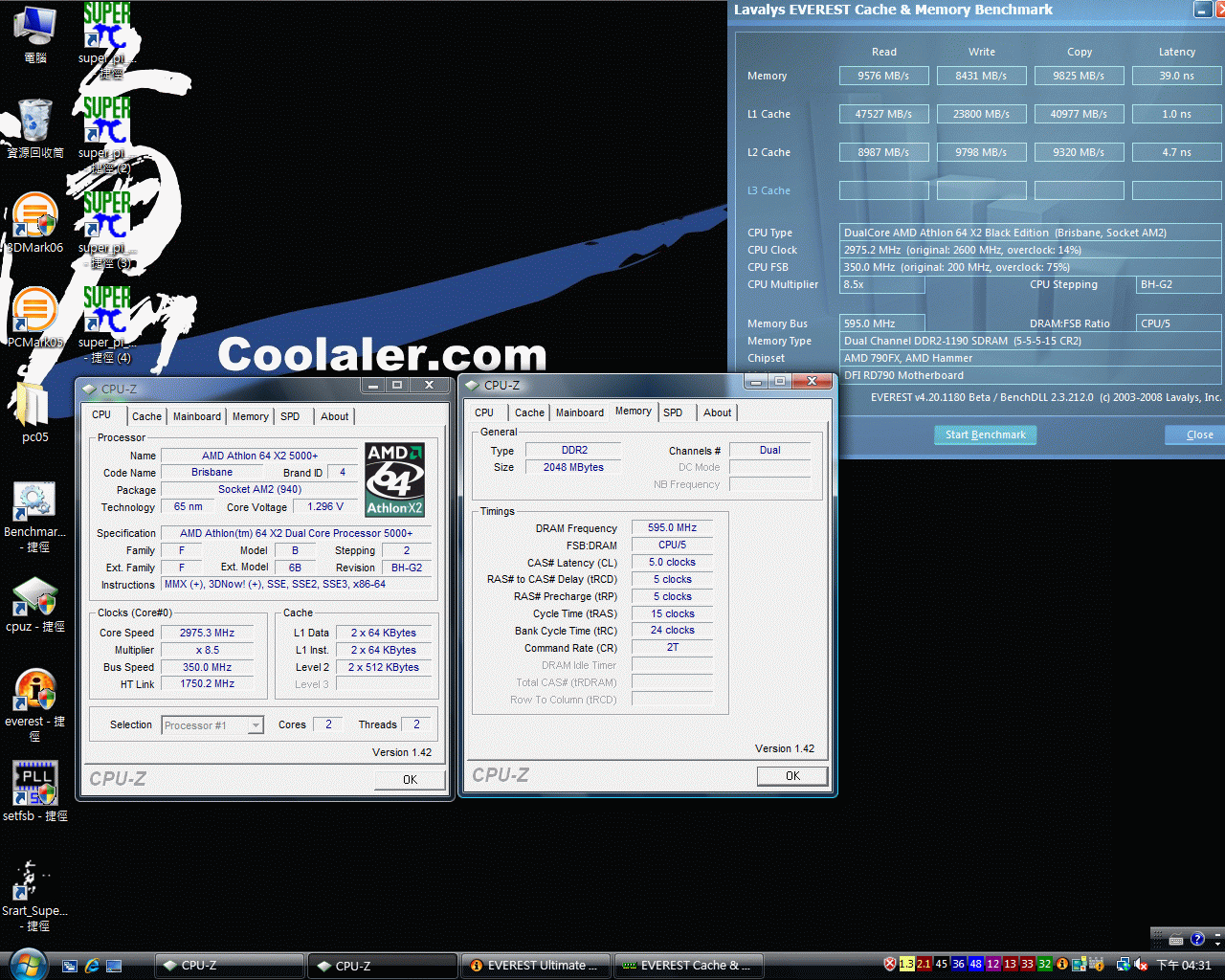The width and height of the screenshot is (1225, 980).
Task: Switch to EVEREST Cache & taskbar button
Action: (689, 966)
